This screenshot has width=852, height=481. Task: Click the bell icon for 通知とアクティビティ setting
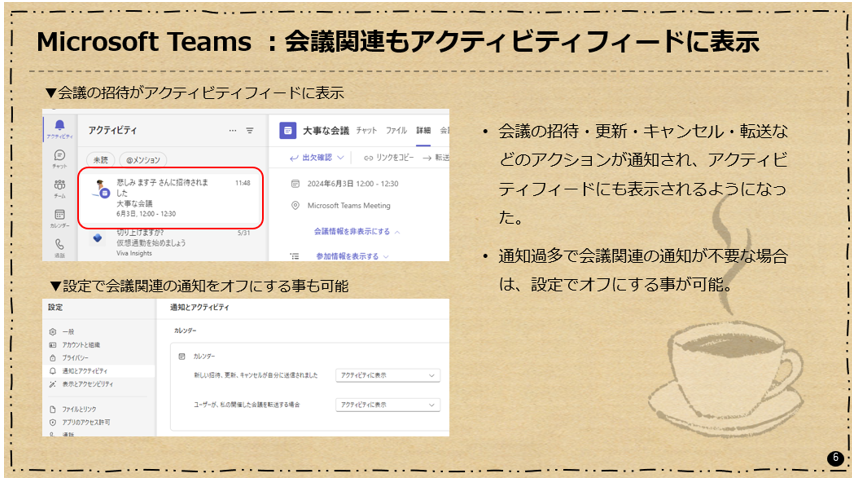coord(53,371)
